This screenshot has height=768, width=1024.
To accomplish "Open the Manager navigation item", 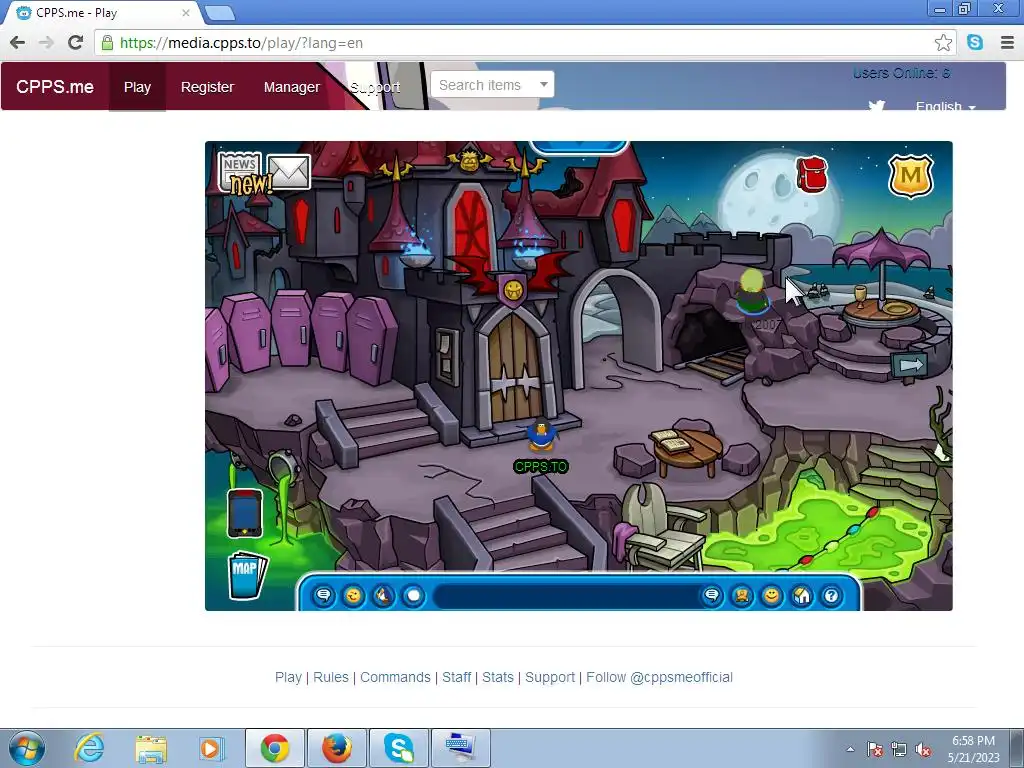I will pos(292,87).
